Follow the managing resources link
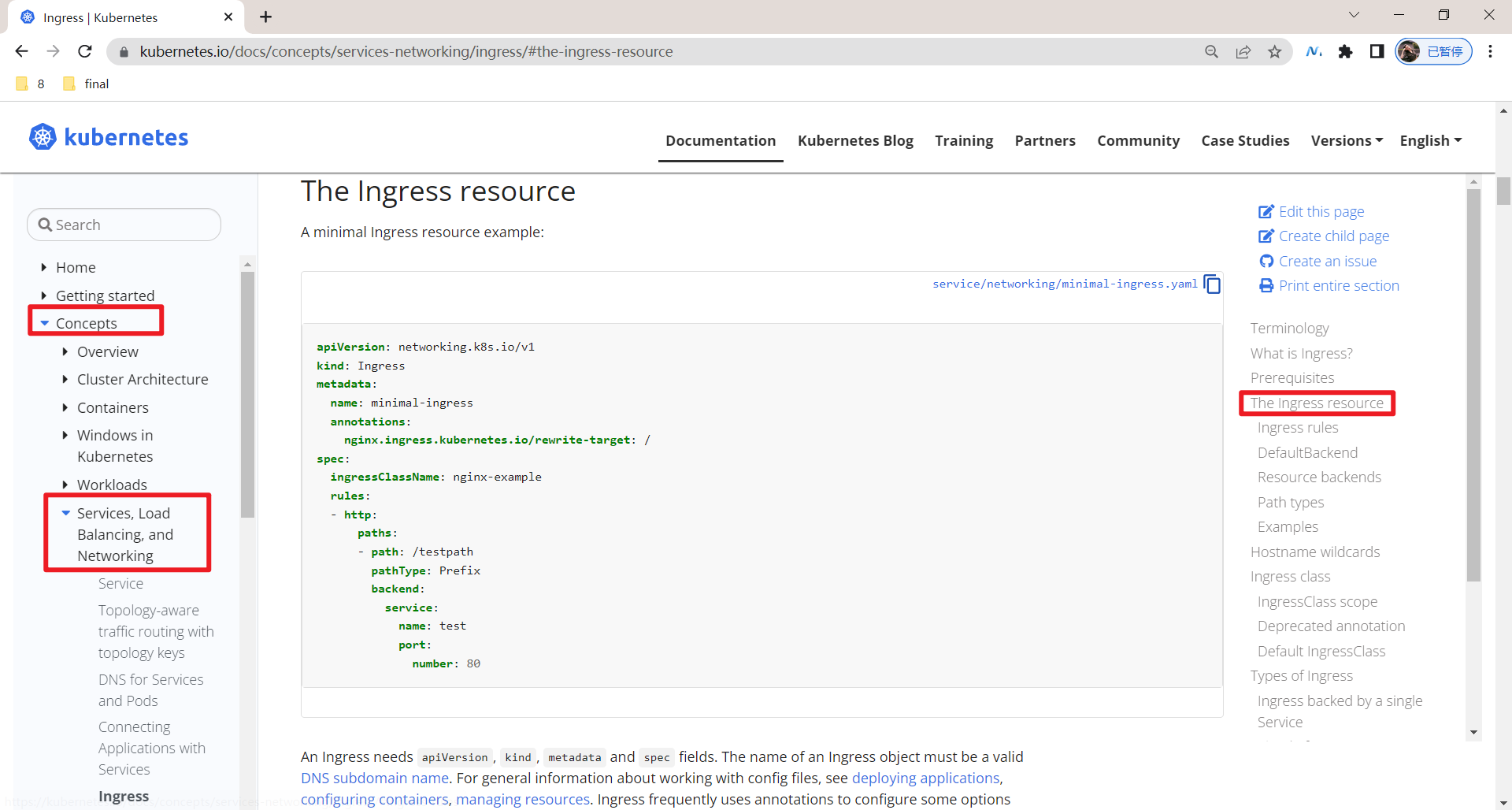Image resolution: width=1512 pixels, height=810 pixels. [x=523, y=799]
